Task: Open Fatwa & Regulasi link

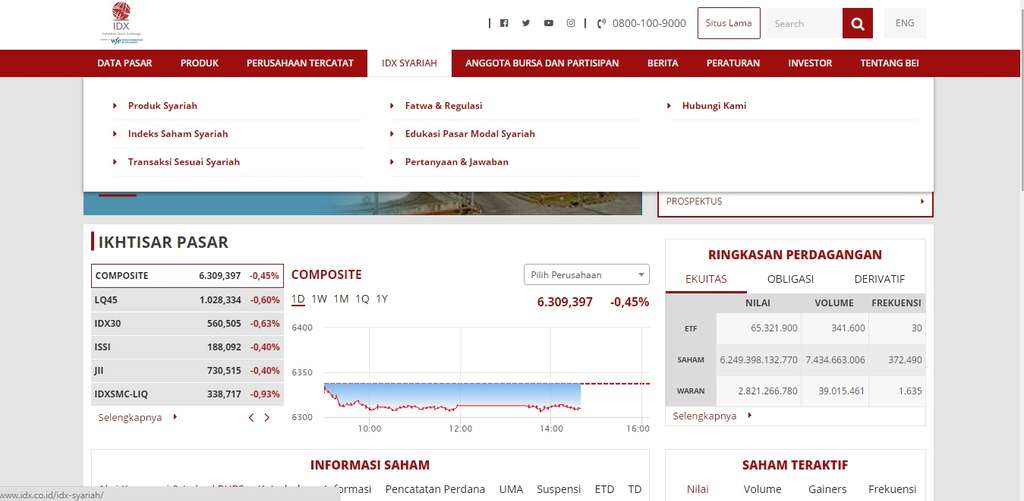Action: point(444,105)
